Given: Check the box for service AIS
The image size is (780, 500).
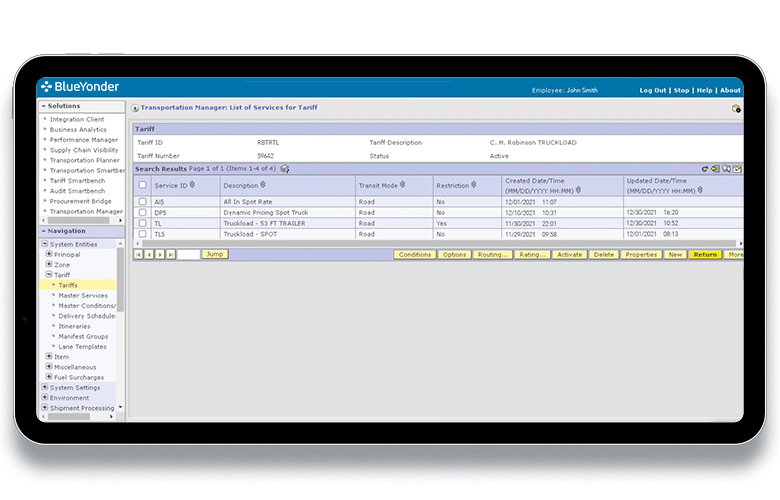Looking at the screenshot, I should pos(143,202).
